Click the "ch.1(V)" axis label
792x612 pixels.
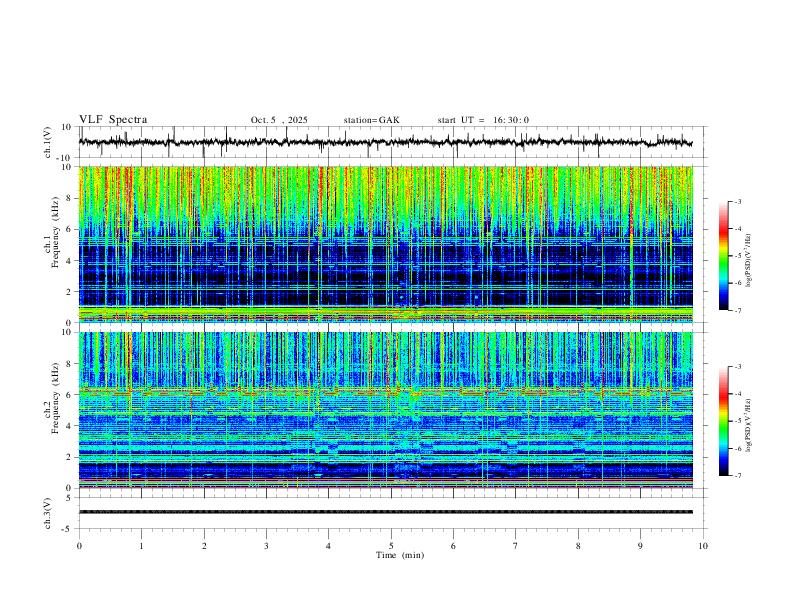pyautogui.click(x=48, y=142)
